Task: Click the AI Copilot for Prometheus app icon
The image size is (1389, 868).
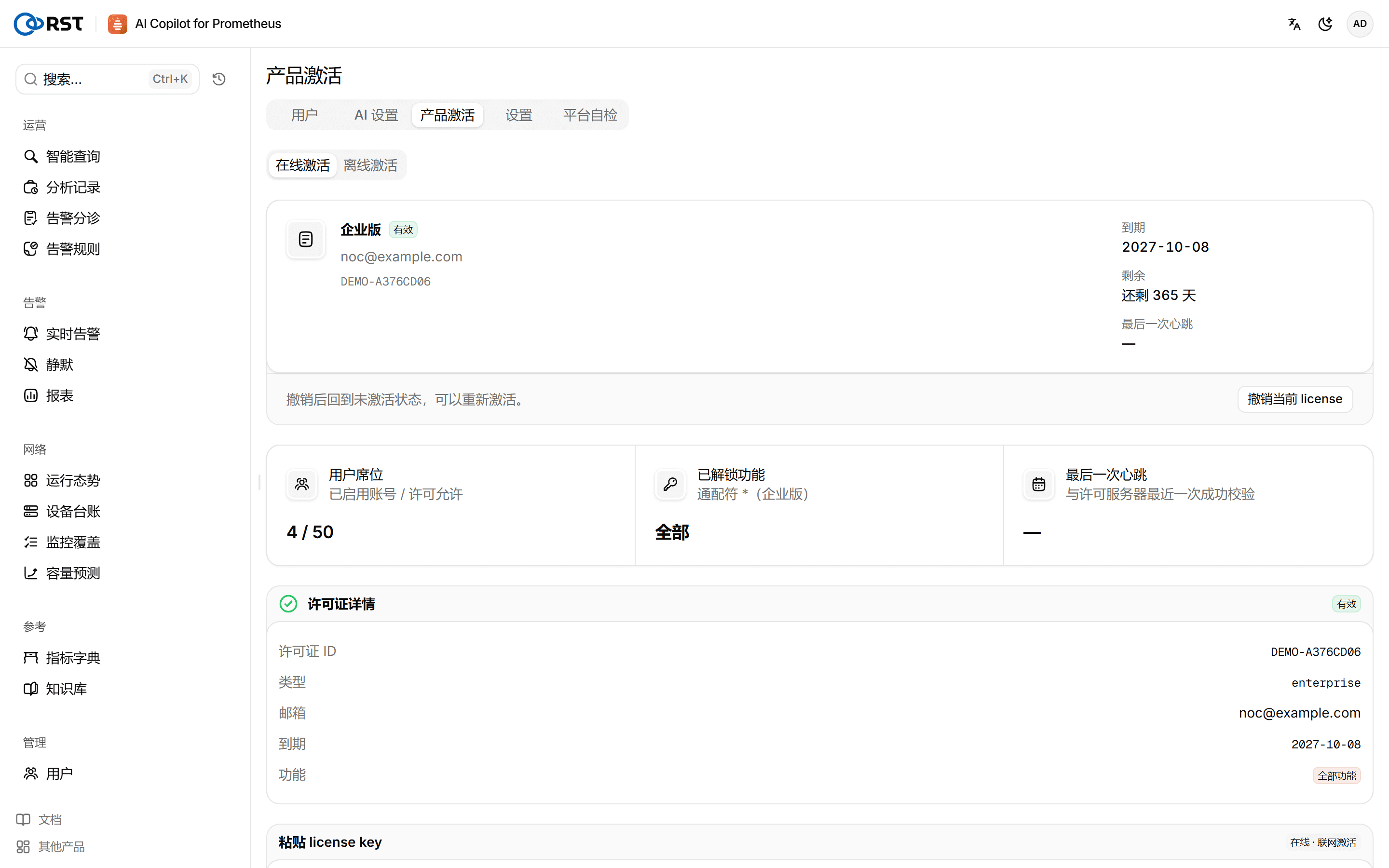Action: 117,24
